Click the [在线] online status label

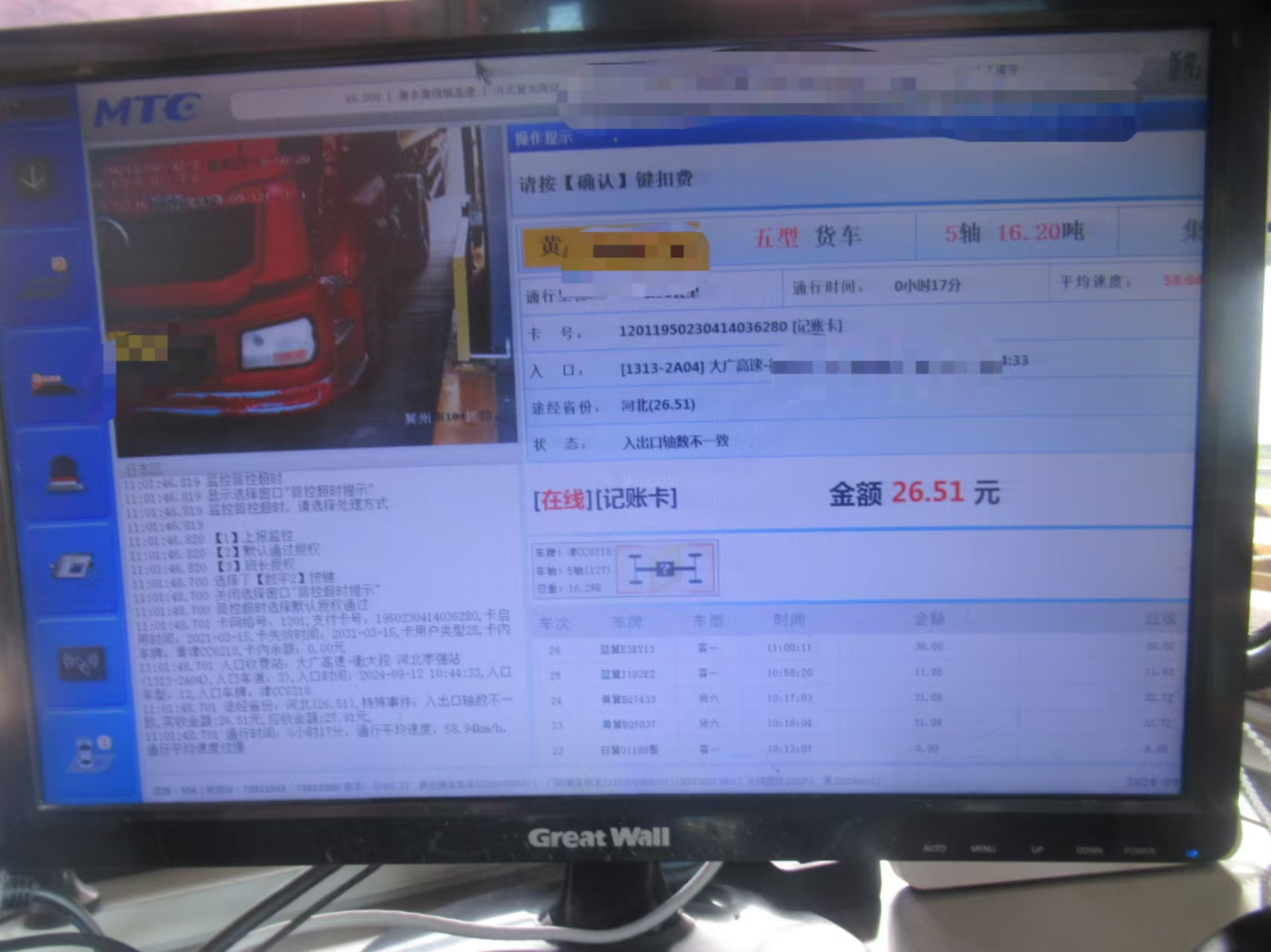point(563,499)
